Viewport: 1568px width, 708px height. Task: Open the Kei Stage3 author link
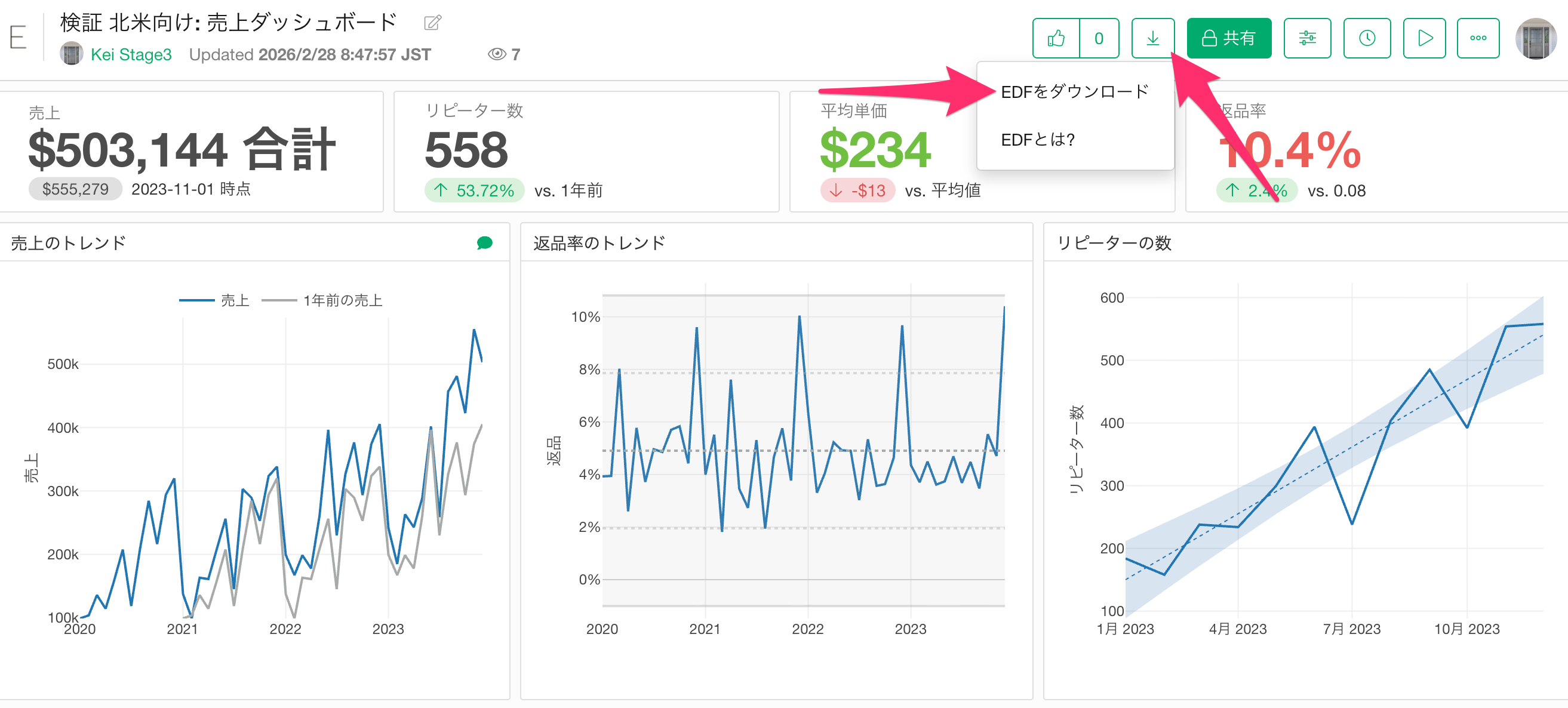point(131,54)
